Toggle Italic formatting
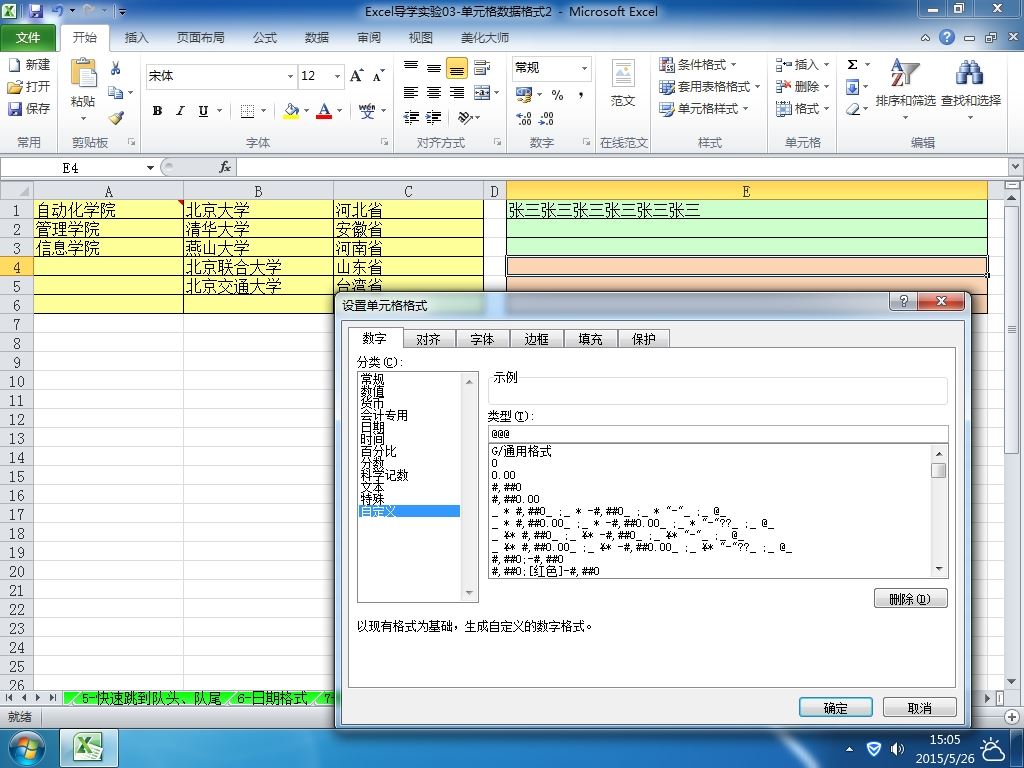The width and height of the screenshot is (1024, 768). [180, 111]
